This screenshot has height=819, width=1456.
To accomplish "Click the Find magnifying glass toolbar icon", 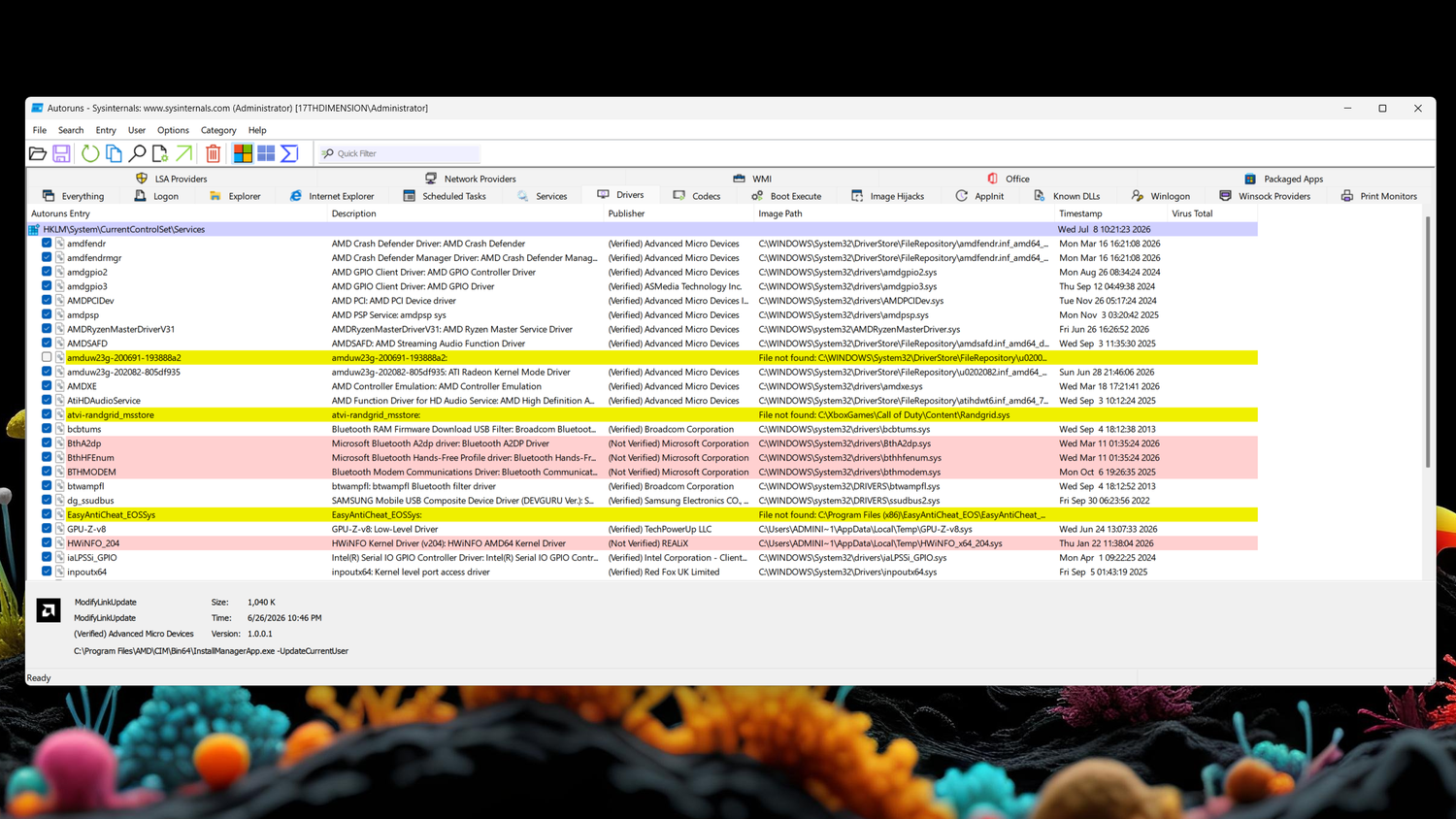I will tap(137, 153).
